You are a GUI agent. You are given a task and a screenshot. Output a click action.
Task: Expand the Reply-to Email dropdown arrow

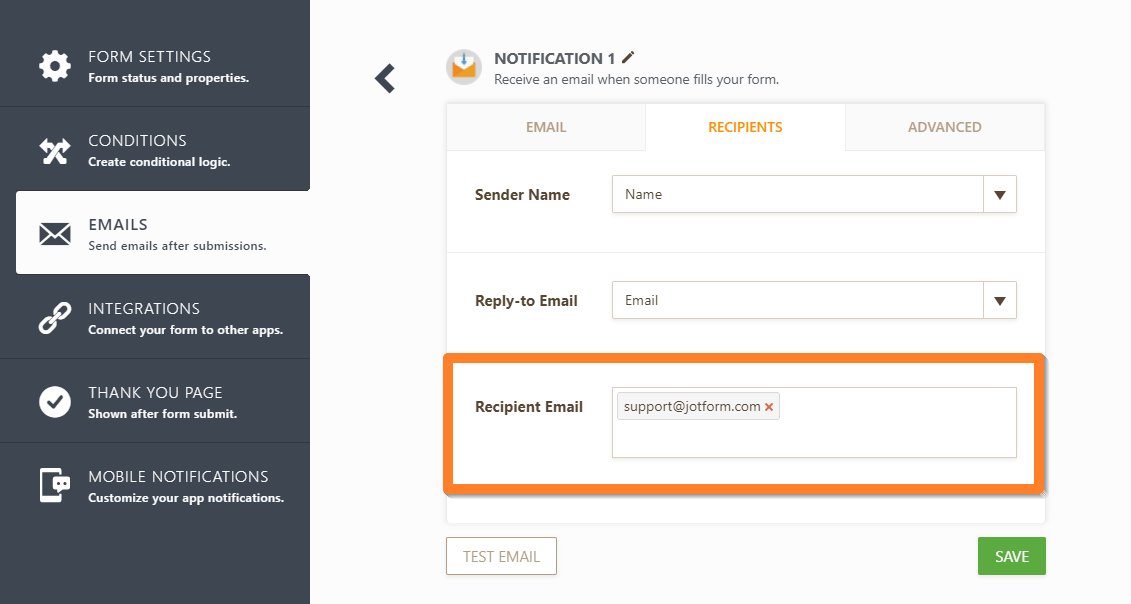999,300
